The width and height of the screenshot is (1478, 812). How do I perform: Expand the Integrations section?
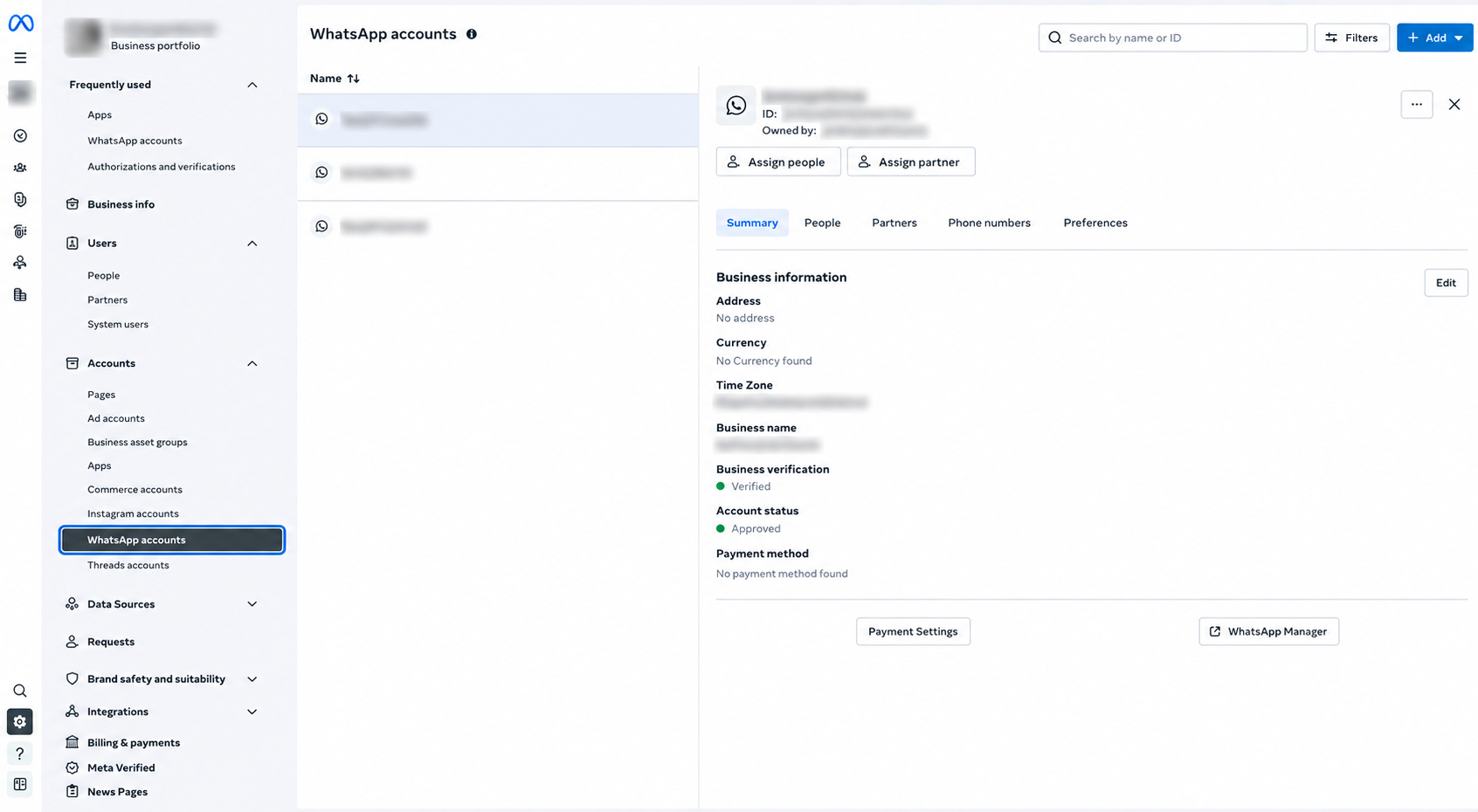coord(252,712)
